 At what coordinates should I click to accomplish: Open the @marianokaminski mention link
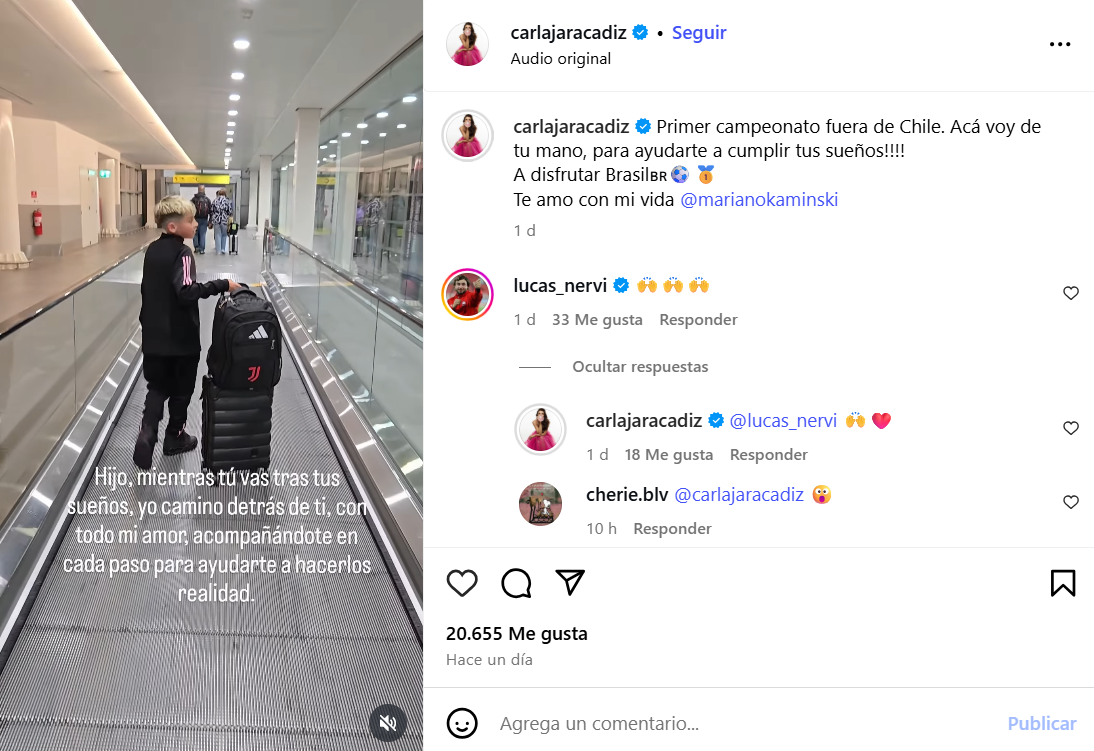pos(759,200)
